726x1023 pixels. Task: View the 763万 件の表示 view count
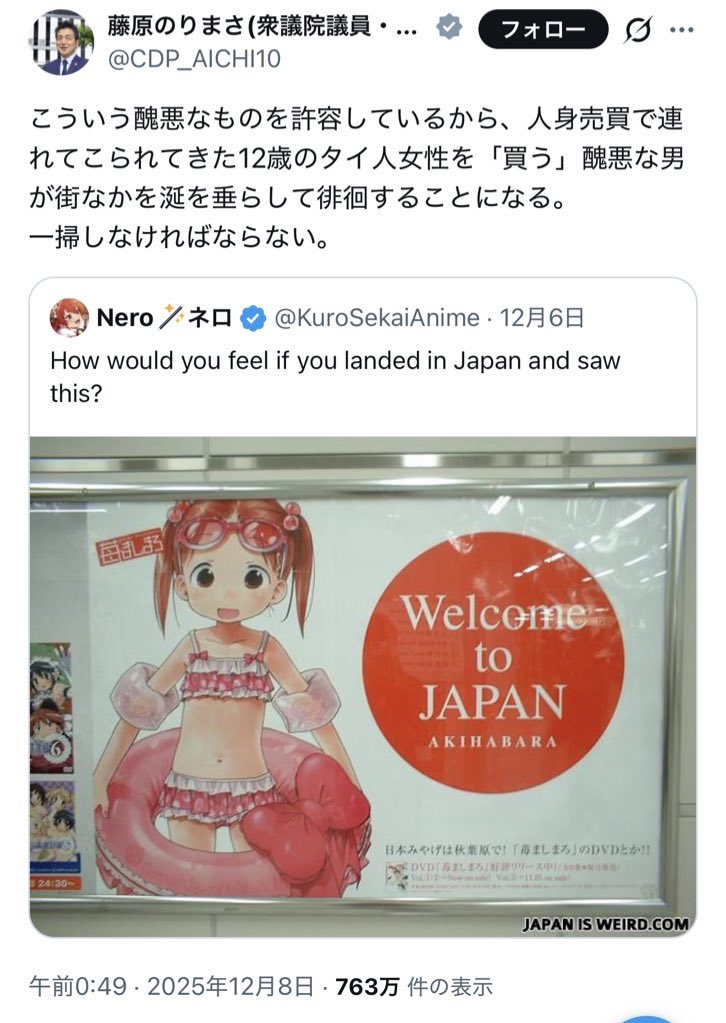pos(414,986)
